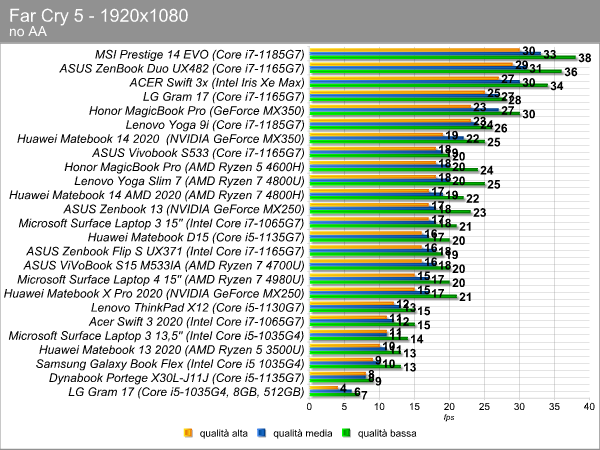Click Honor MagicBook Pro (AMD Ryzen 5 4600H) label
The height and width of the screenshot is (450, 600).
tap(184, 167)
